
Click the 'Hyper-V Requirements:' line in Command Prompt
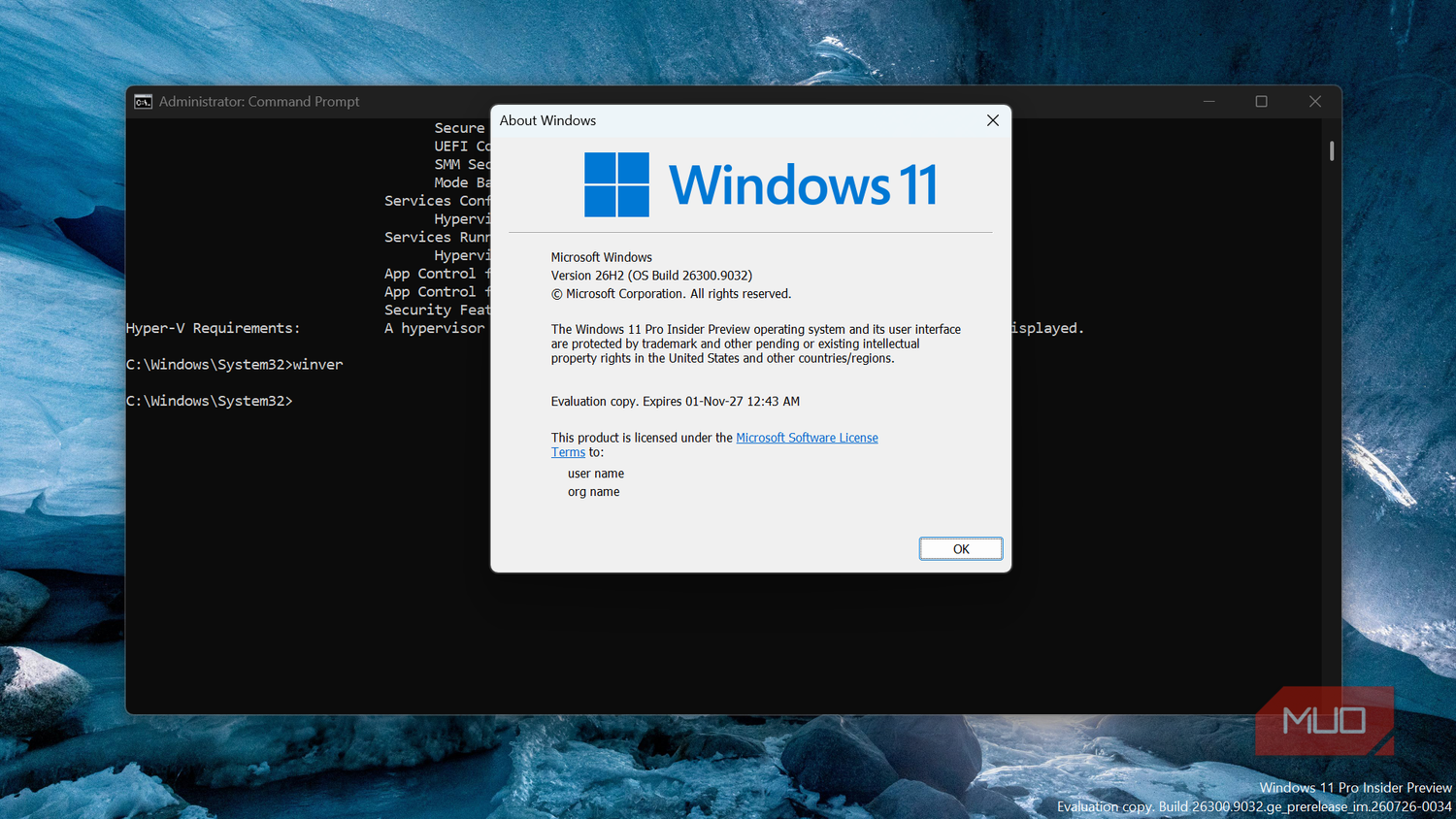coord(214,328)
